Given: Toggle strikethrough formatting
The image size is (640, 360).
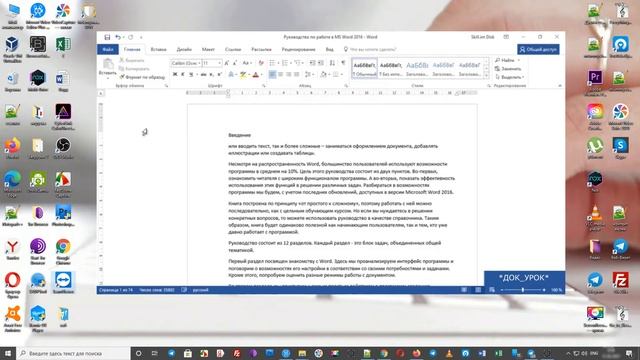Looking at the screenshot, I should tap(203, 74).
